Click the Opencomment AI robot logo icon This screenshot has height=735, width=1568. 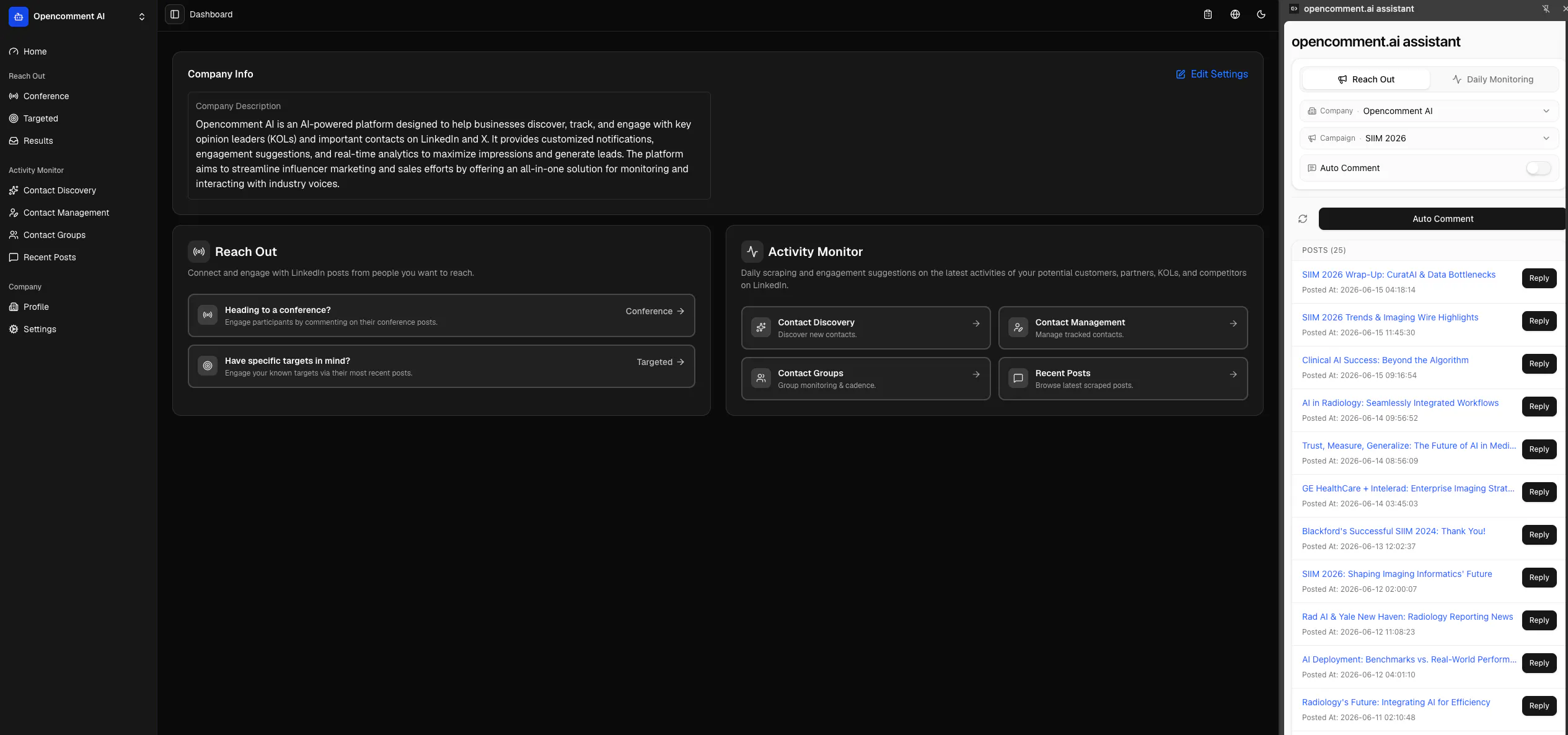pos(19,17)
